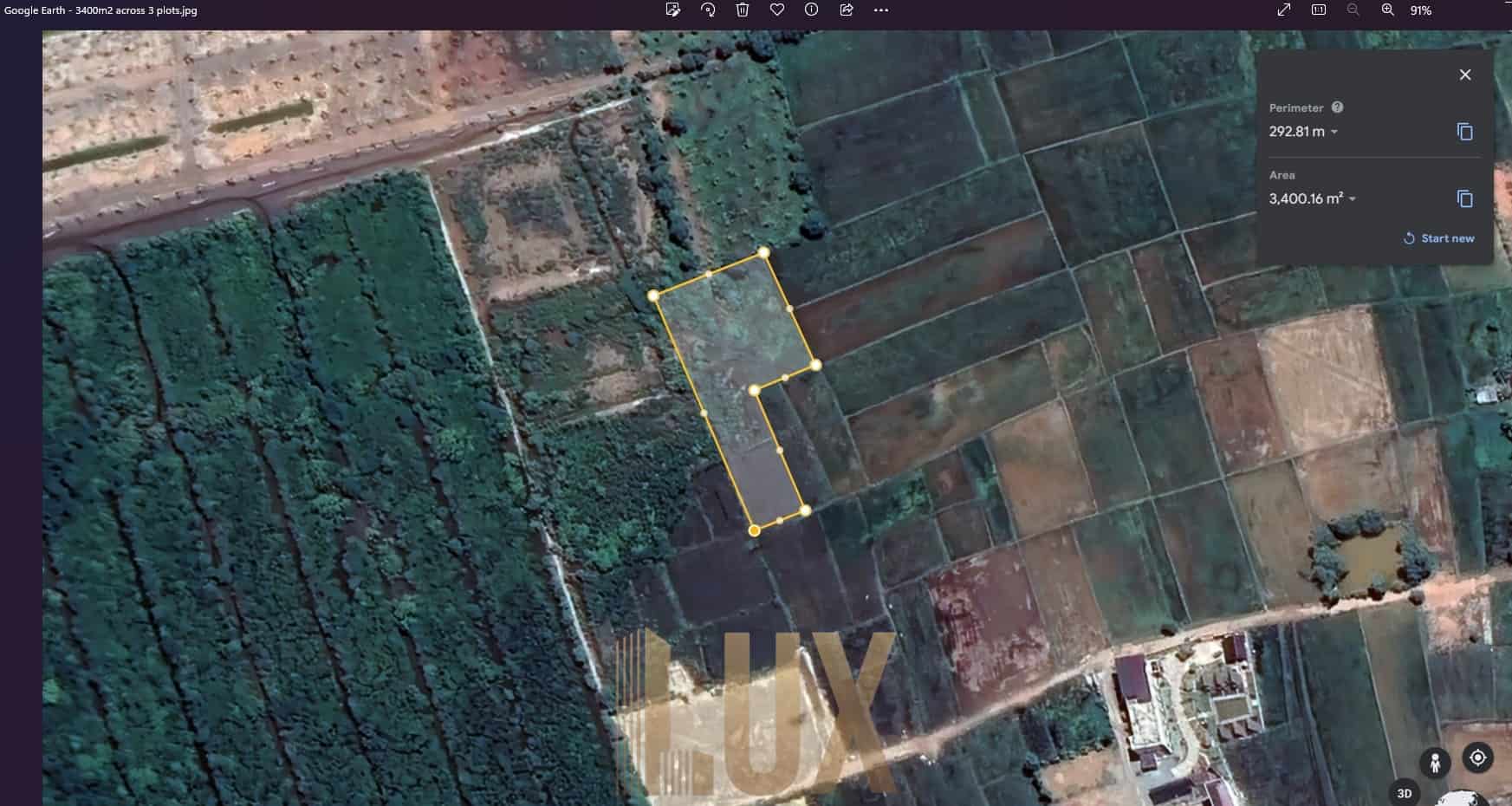Toggle the 3D view button
Image resolution: width=1512 pixels, height=806 pixels.
[x=1405, y=793]
